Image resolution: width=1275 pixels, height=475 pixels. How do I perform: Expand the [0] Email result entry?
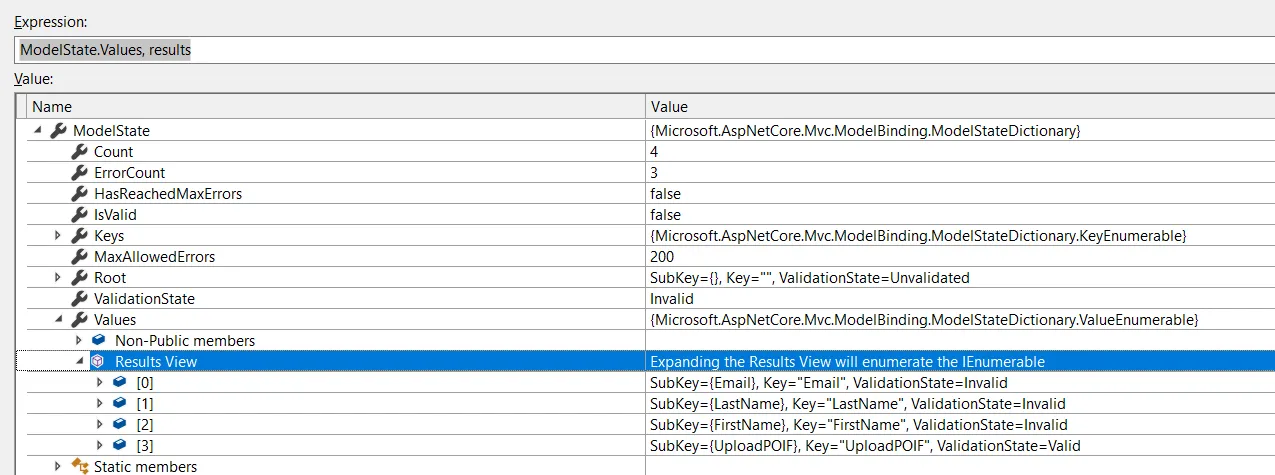[x=99, y=383]
